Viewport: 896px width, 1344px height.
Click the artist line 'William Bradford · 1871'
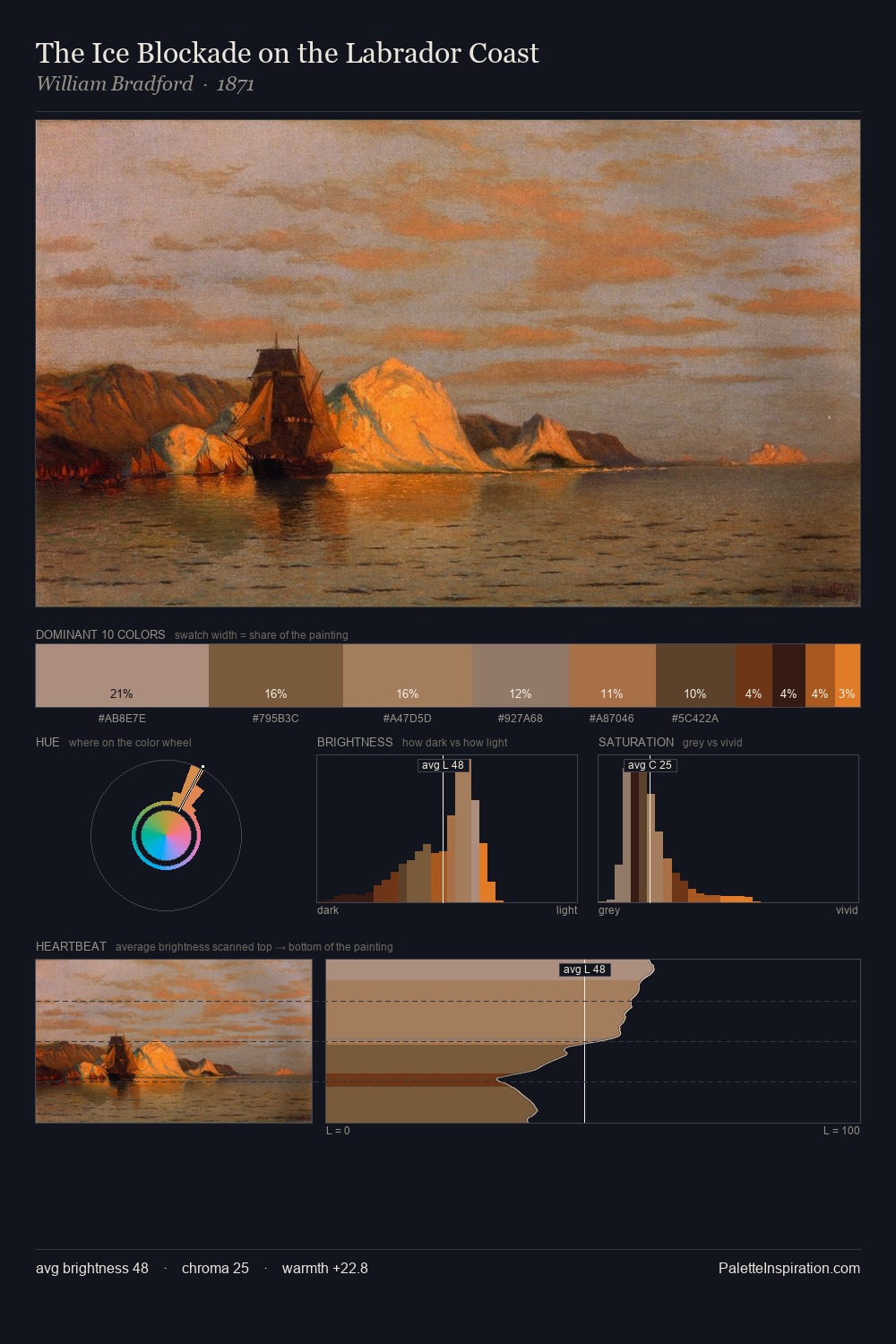coord(145,84)
